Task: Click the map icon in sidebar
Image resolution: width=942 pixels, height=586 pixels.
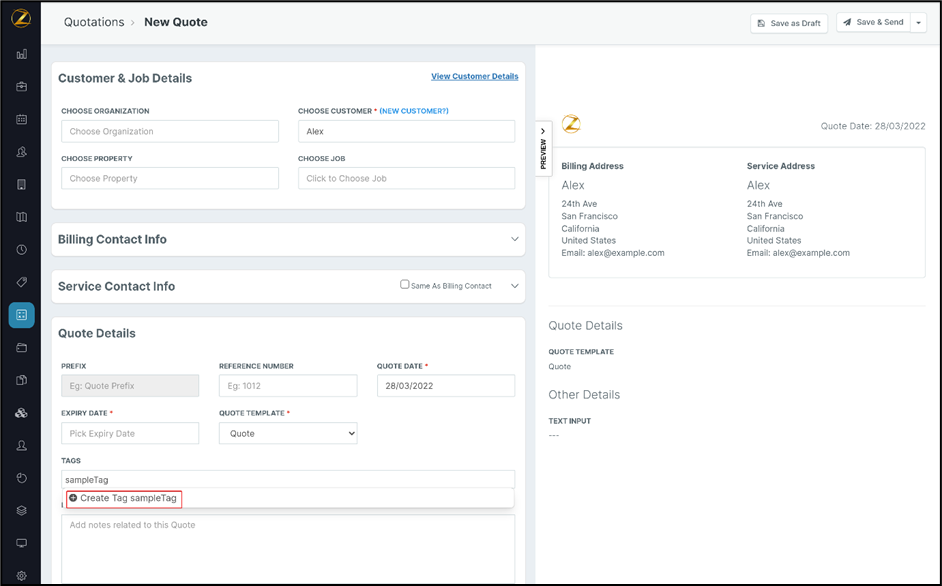Action: click(22, 217)
